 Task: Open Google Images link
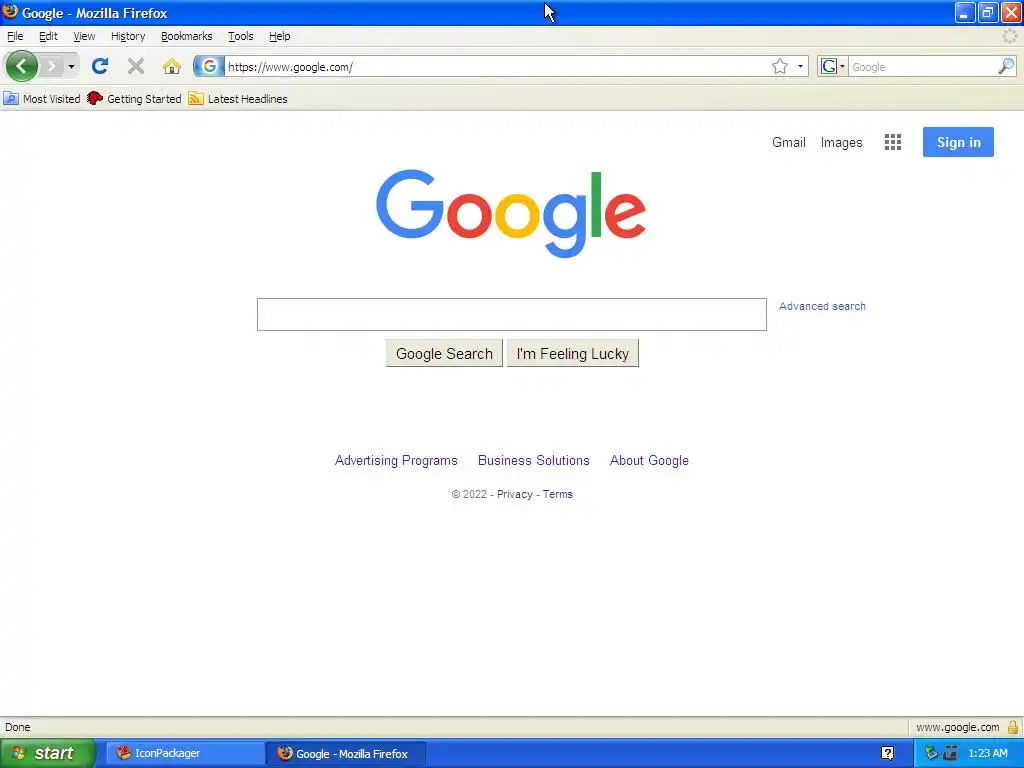(841, 142)
